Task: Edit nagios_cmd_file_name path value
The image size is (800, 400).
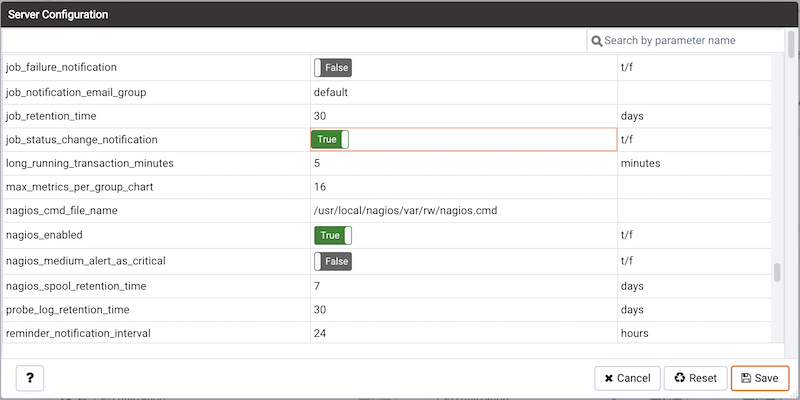Action: click(464, 210)
